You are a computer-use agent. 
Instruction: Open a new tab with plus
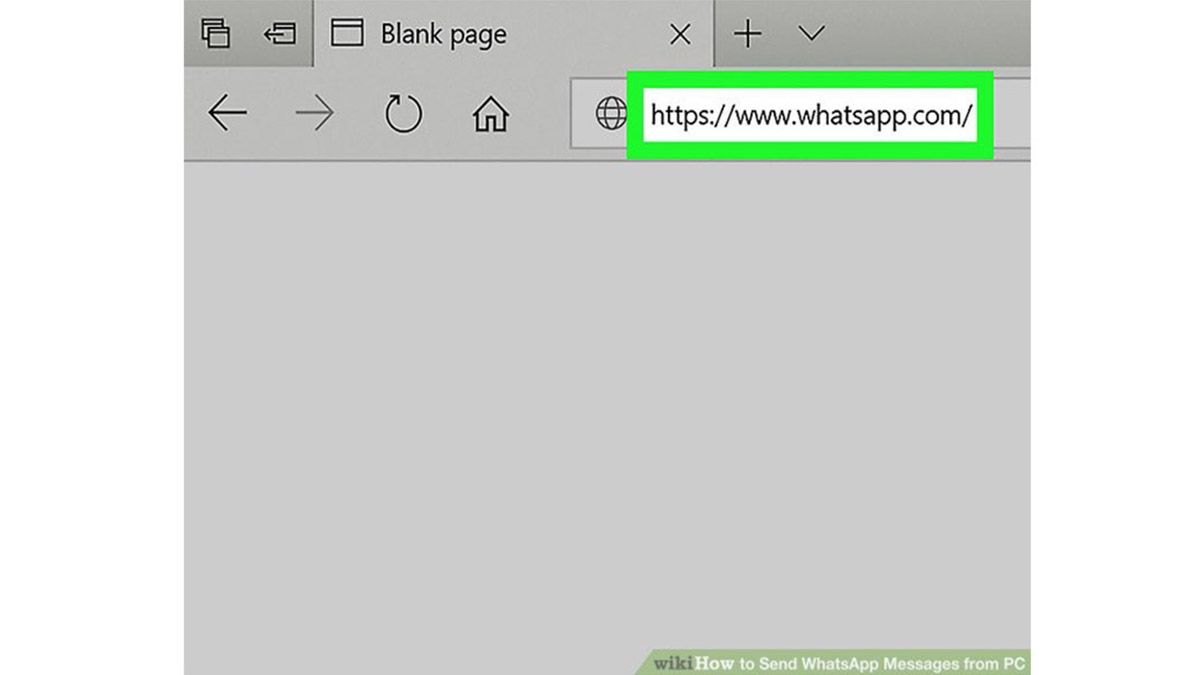pyautogui.click(x=747, y=34)
